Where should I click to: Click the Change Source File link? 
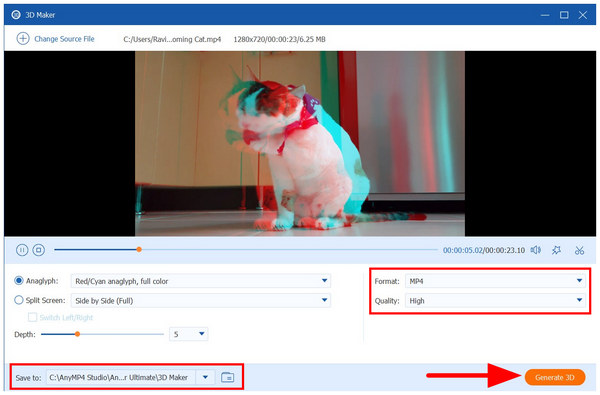[x=64, y=39]
